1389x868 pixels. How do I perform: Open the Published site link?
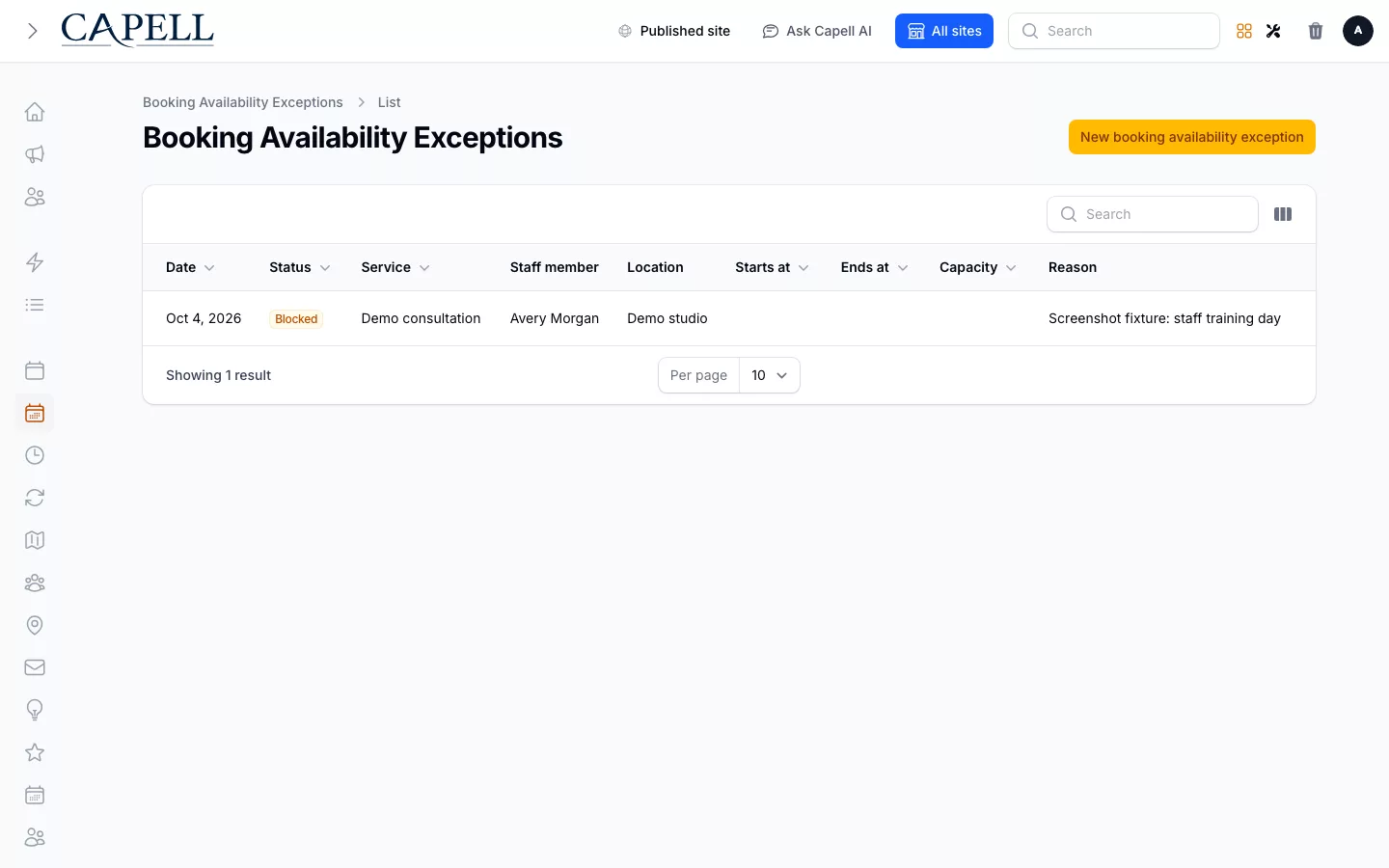(x=674, y=31)
